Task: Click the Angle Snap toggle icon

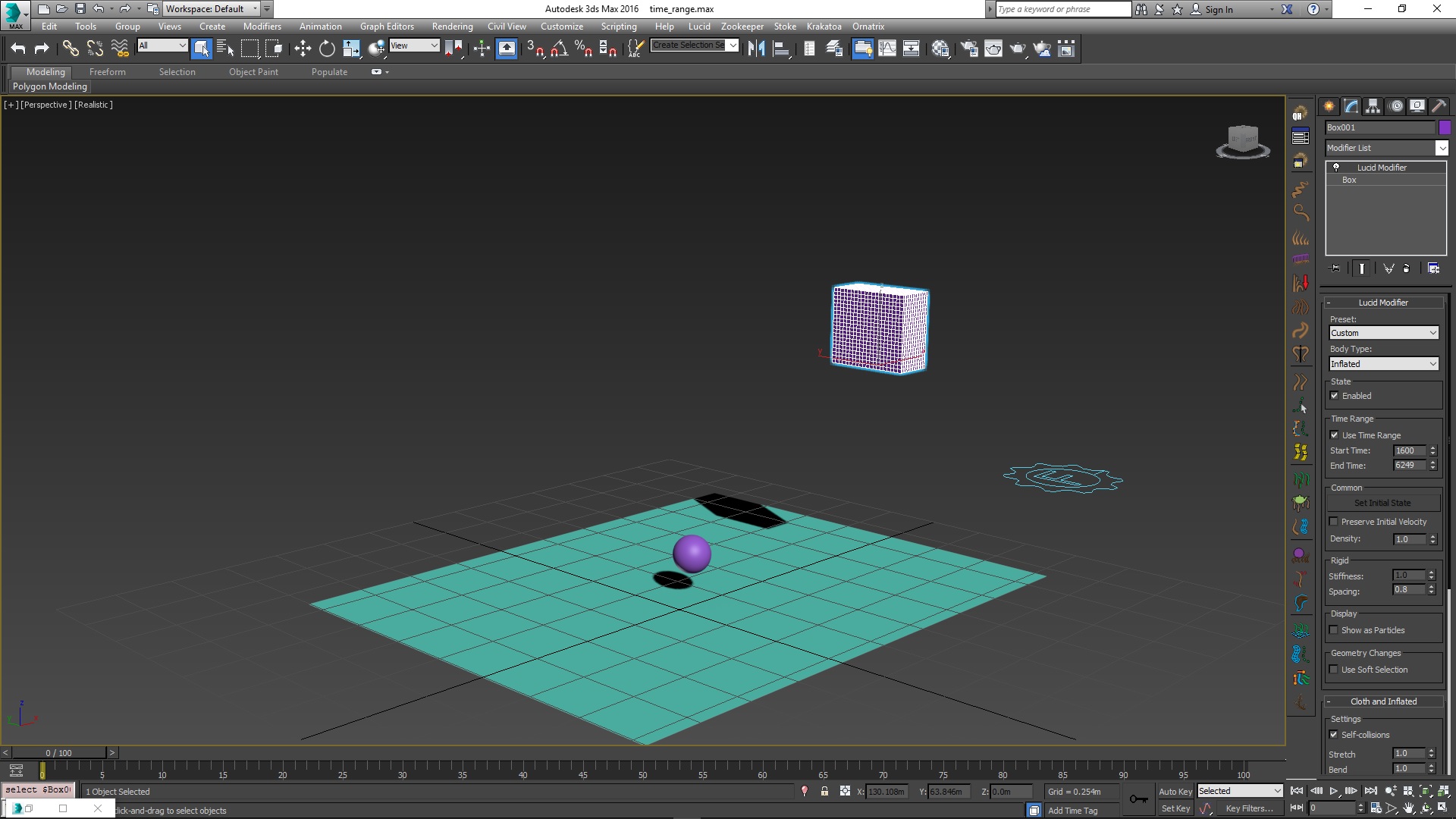Action: pos(560,49)
